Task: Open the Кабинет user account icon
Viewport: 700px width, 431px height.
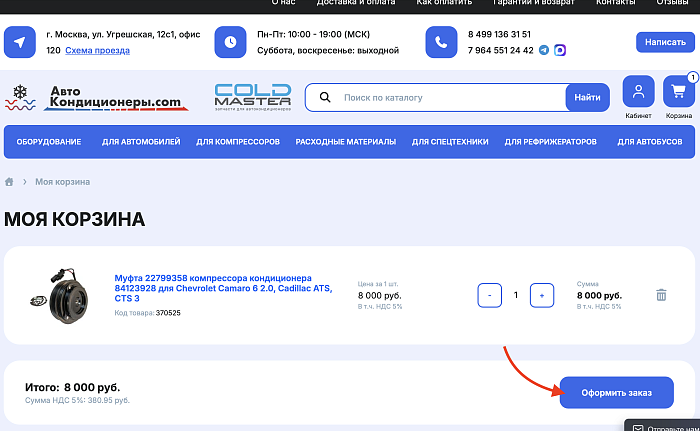Action: pyautogui.click(x=638, y=92)
